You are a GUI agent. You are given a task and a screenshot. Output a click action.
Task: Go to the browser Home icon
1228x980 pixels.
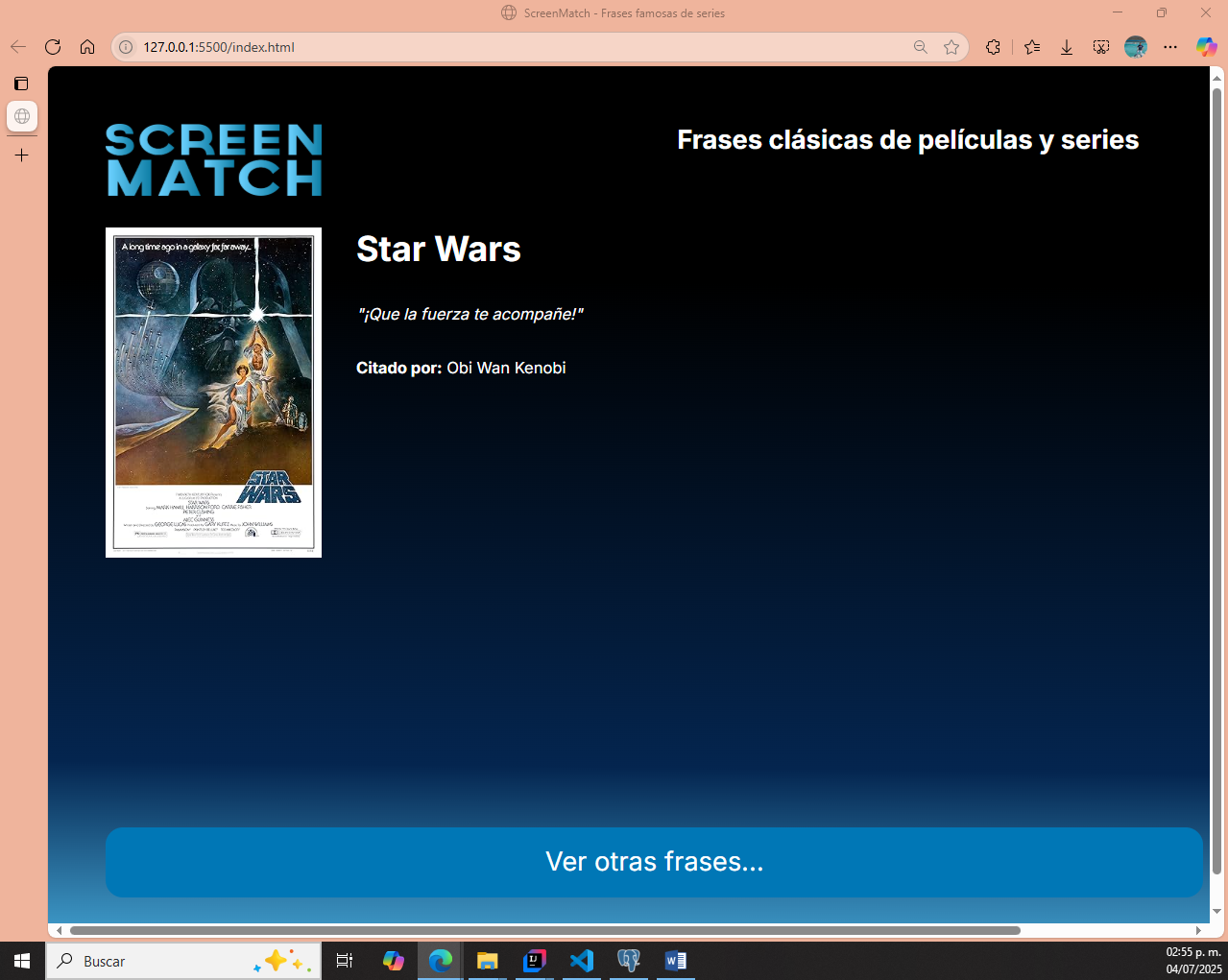tap(87, 47)
